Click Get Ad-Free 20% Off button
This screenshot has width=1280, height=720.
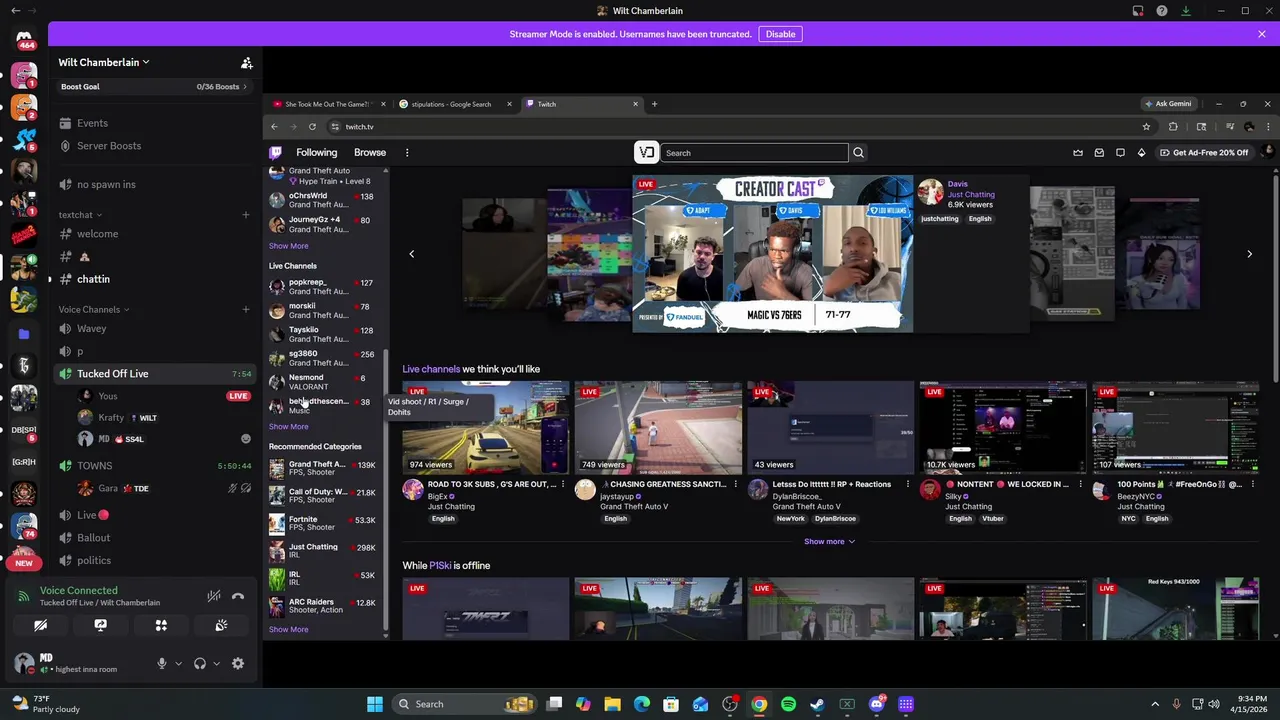(1204, 153)
